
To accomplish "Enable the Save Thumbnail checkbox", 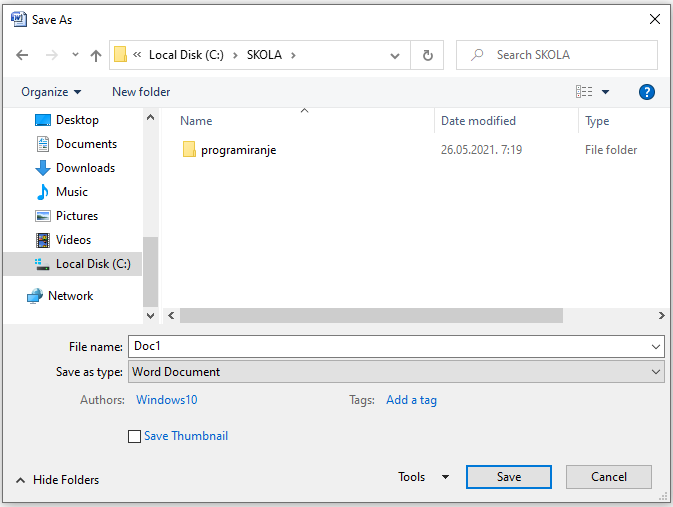I will (x=135, y=436).
